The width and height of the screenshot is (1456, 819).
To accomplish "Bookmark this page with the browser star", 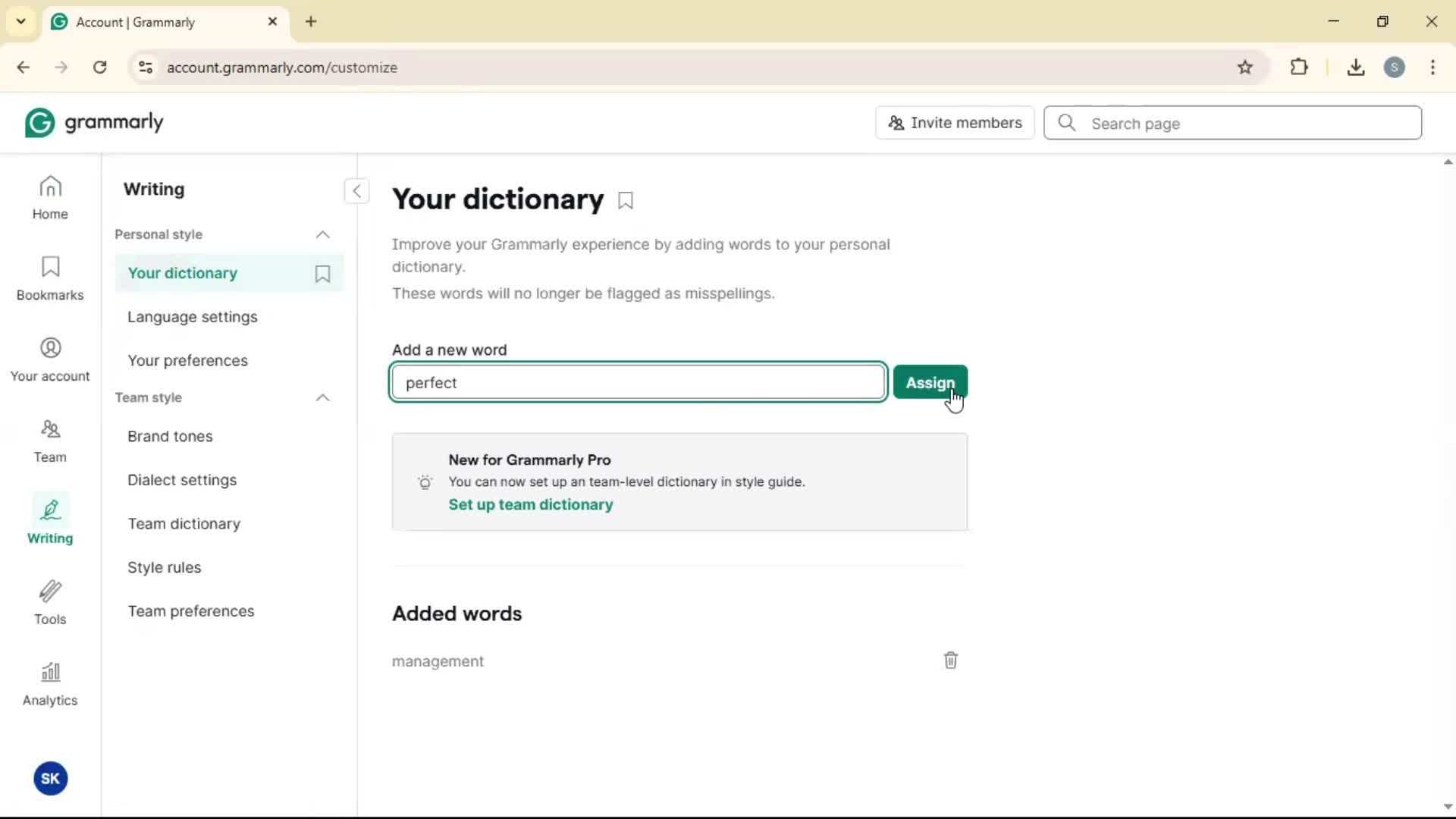I will pos(1245,67).
